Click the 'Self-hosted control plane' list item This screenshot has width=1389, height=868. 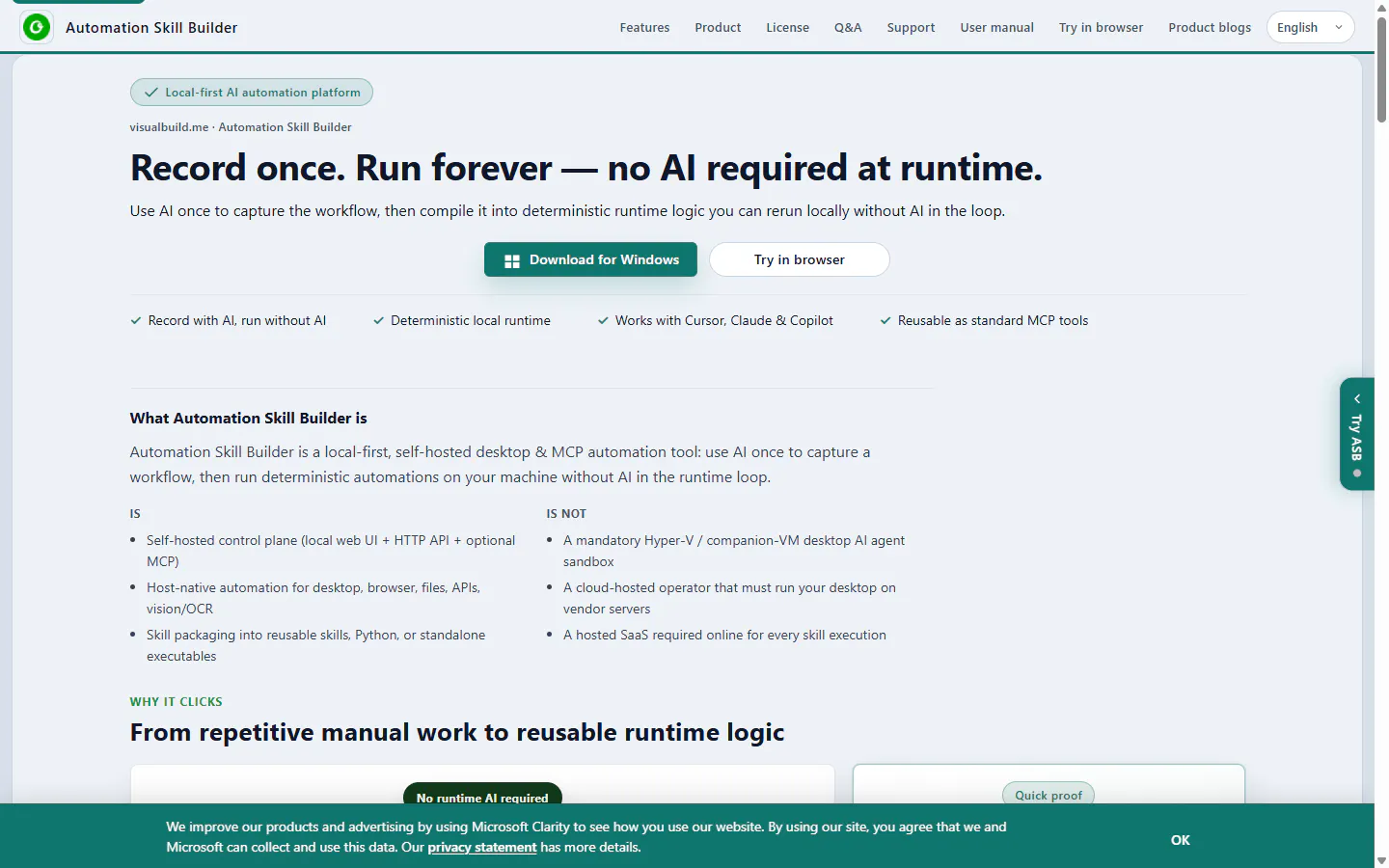[331, 551]
